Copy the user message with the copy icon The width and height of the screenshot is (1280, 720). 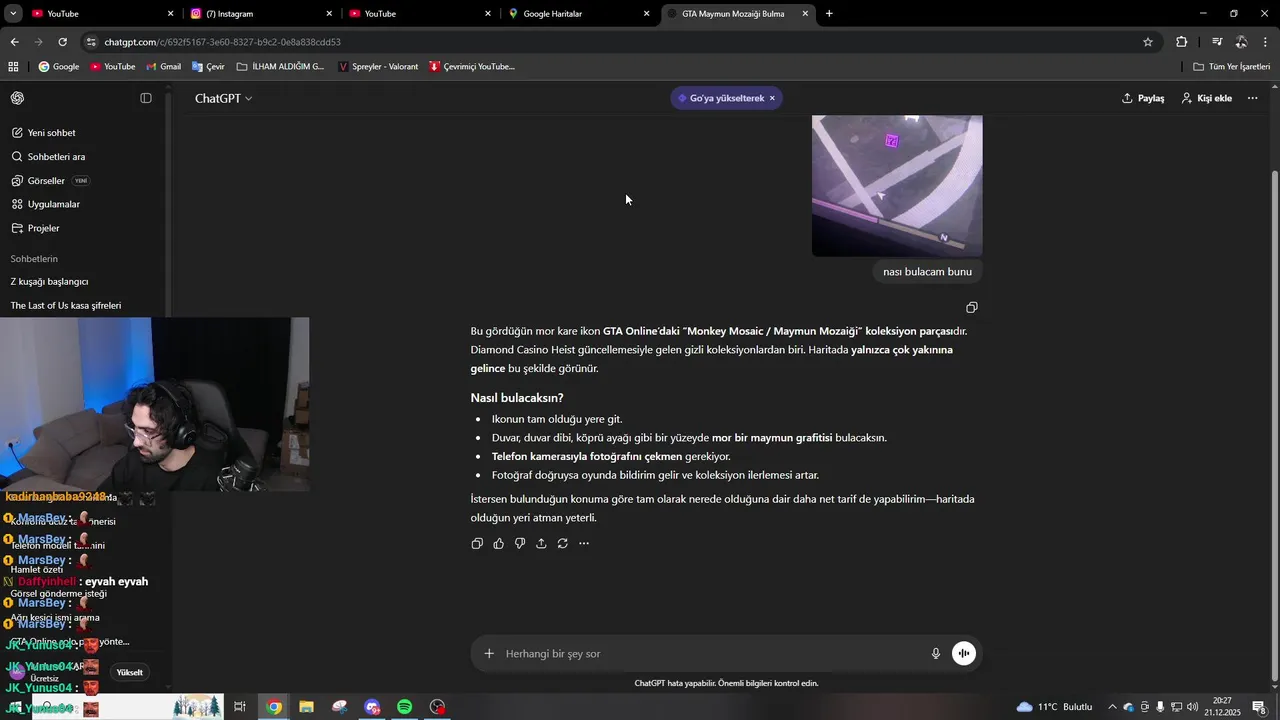[x=972, y=307]
